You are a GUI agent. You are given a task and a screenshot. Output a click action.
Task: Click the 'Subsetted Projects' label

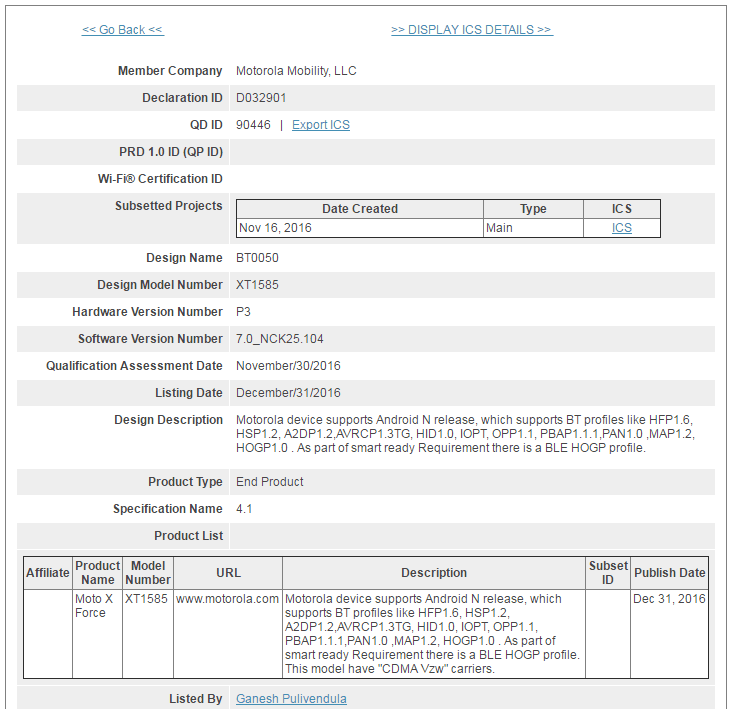tap(169, 206)
